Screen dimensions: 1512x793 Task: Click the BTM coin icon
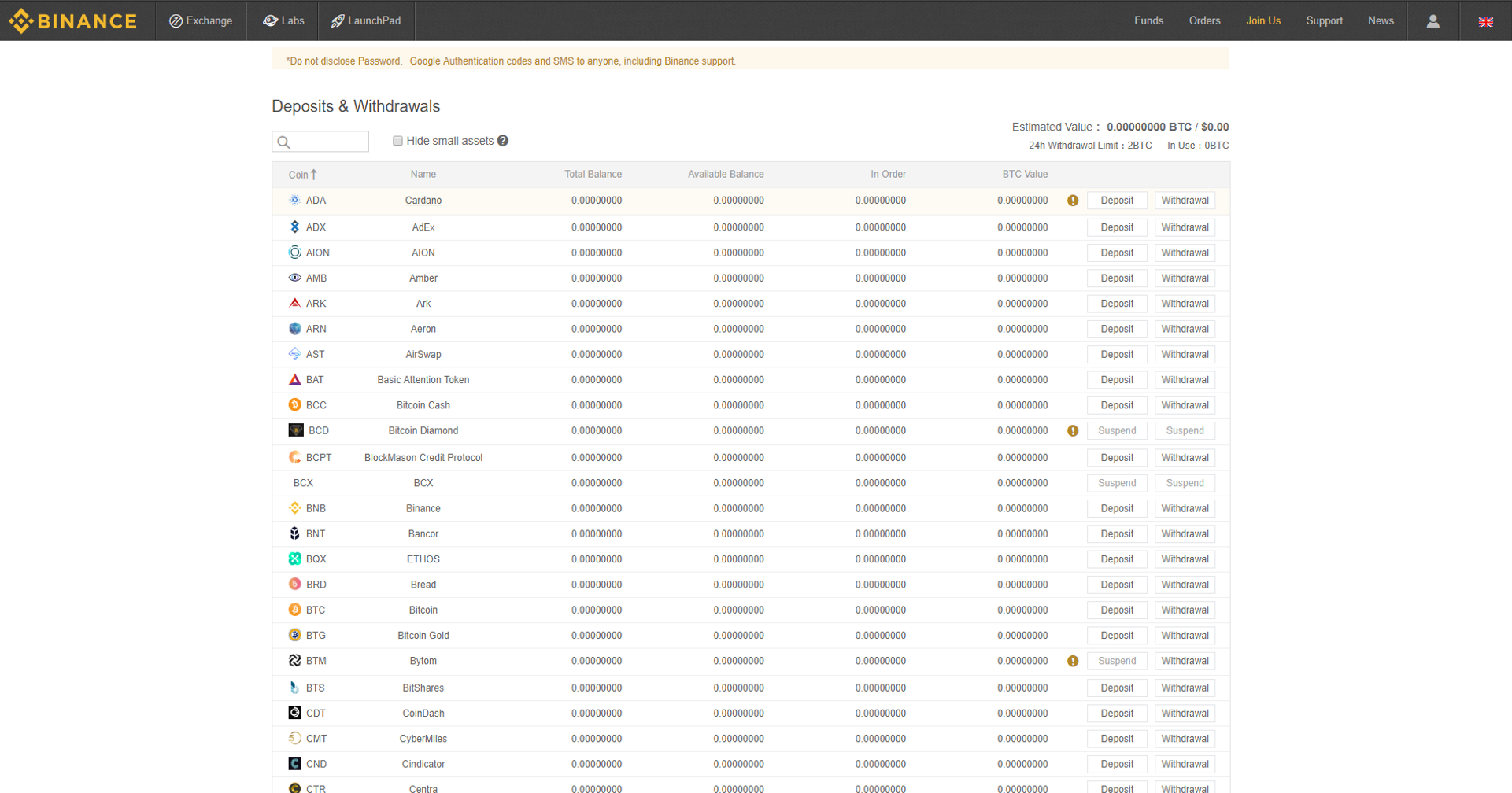(294, 661)
